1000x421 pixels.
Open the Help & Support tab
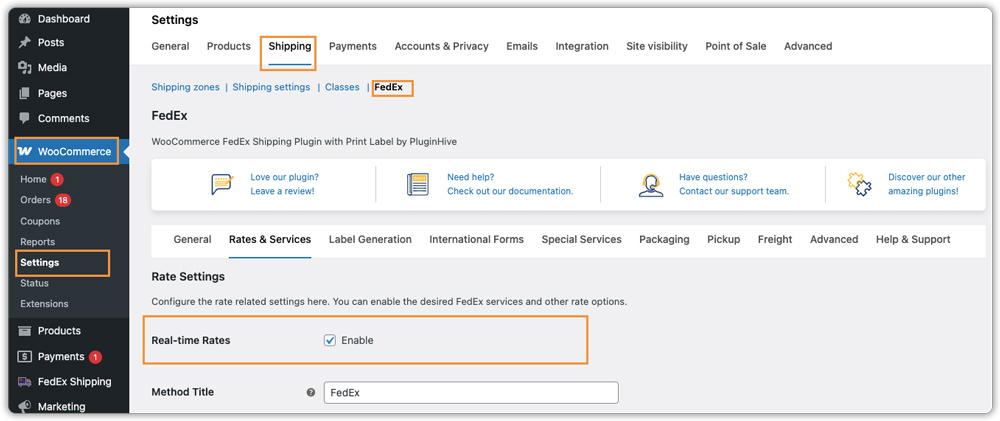(913, 239)
